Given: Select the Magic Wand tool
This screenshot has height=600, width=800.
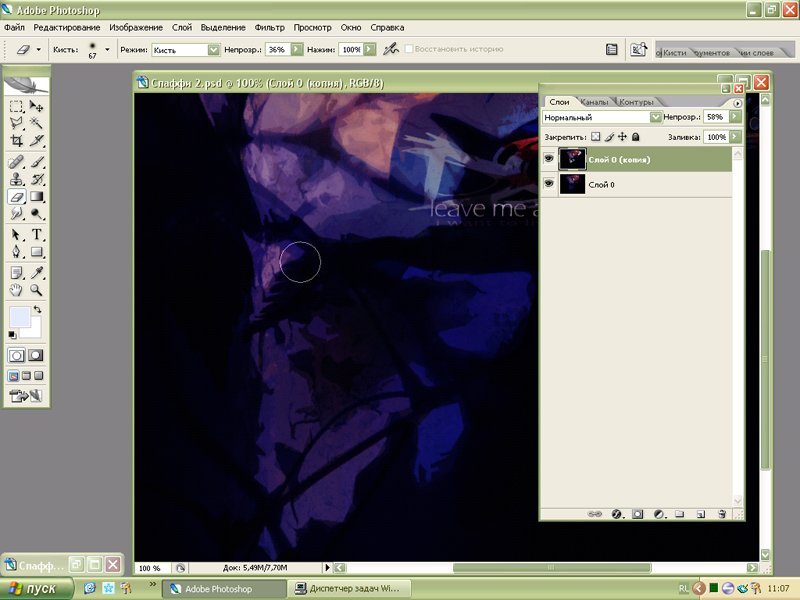Looking at the screenshot, I should click(x=37, y=123).
